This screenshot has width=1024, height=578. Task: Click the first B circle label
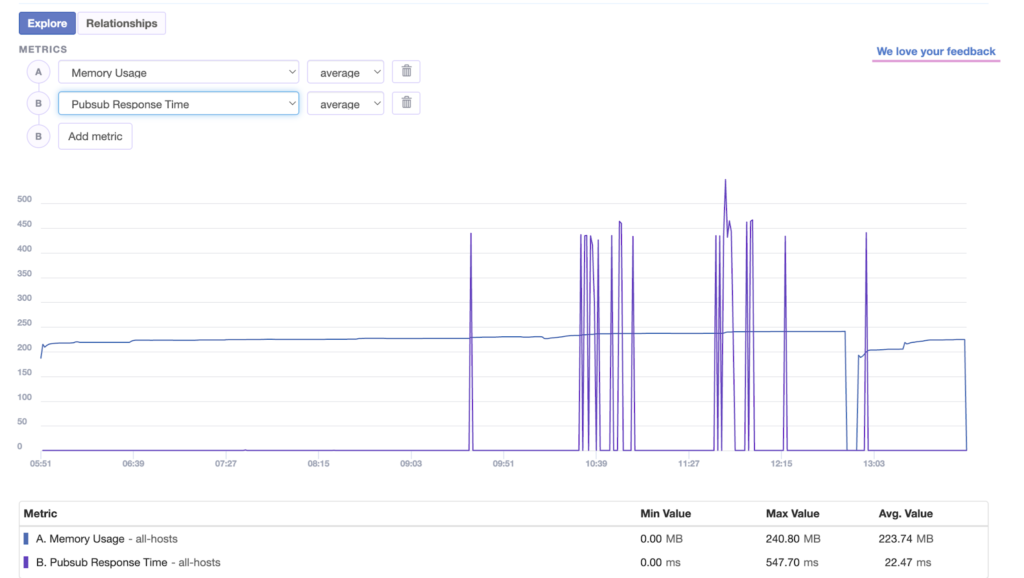[x=39, y=103]
